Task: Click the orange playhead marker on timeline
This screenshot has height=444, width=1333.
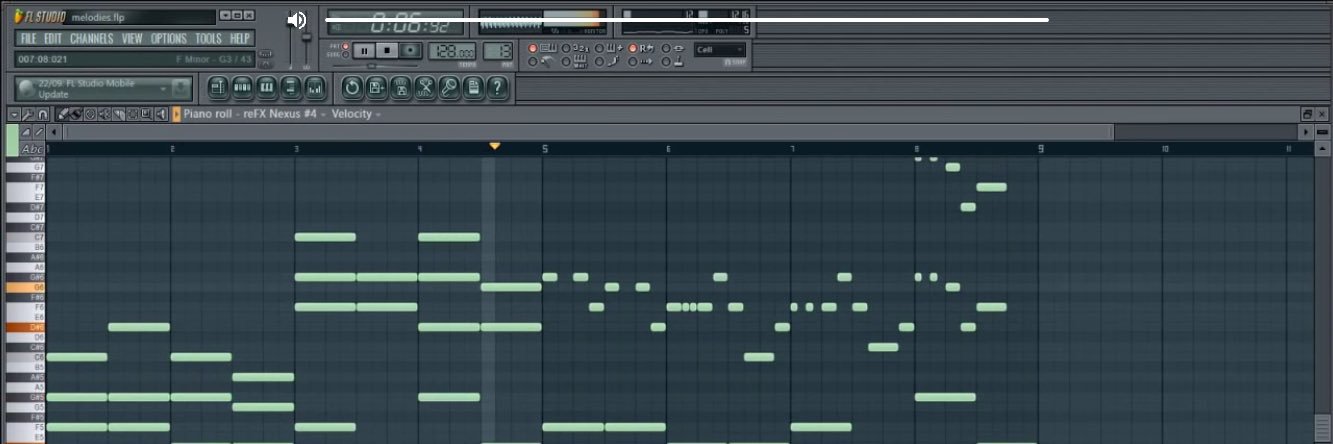Action: [x=494, y=146]
